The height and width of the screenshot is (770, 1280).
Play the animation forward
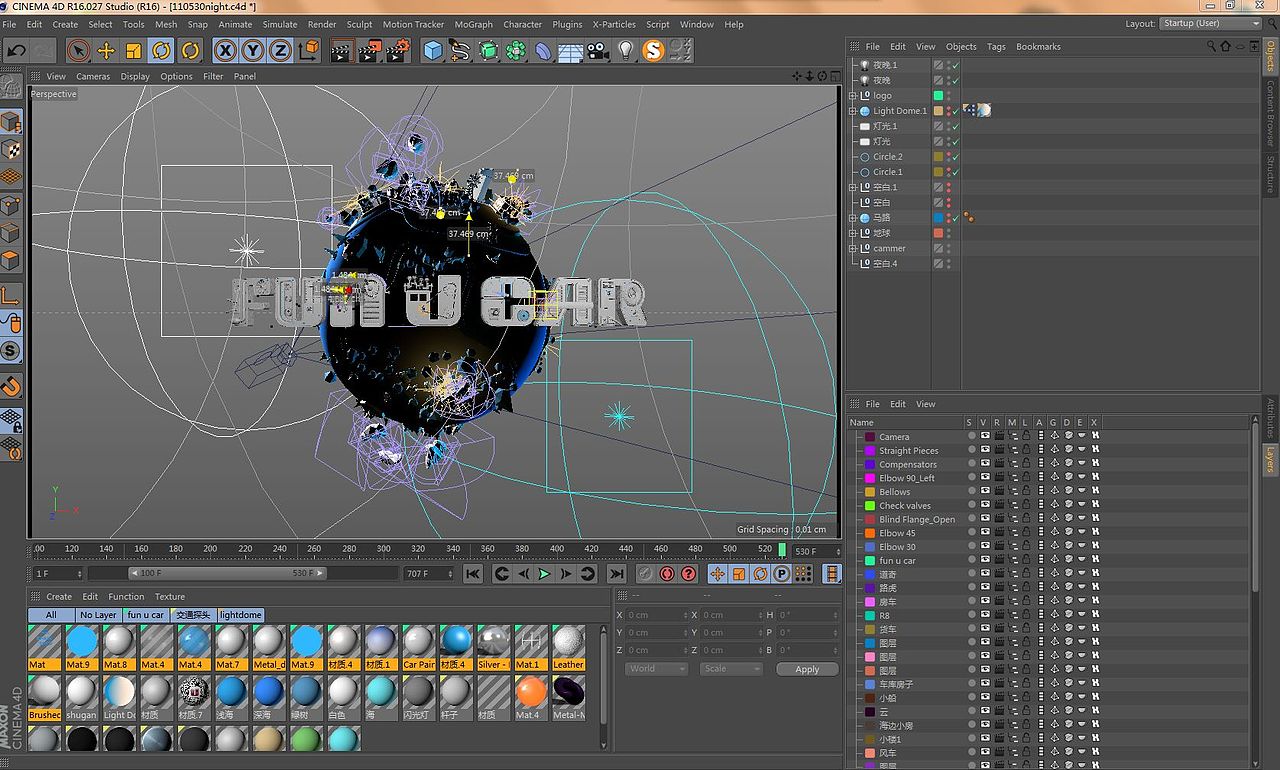coord(544,574)
